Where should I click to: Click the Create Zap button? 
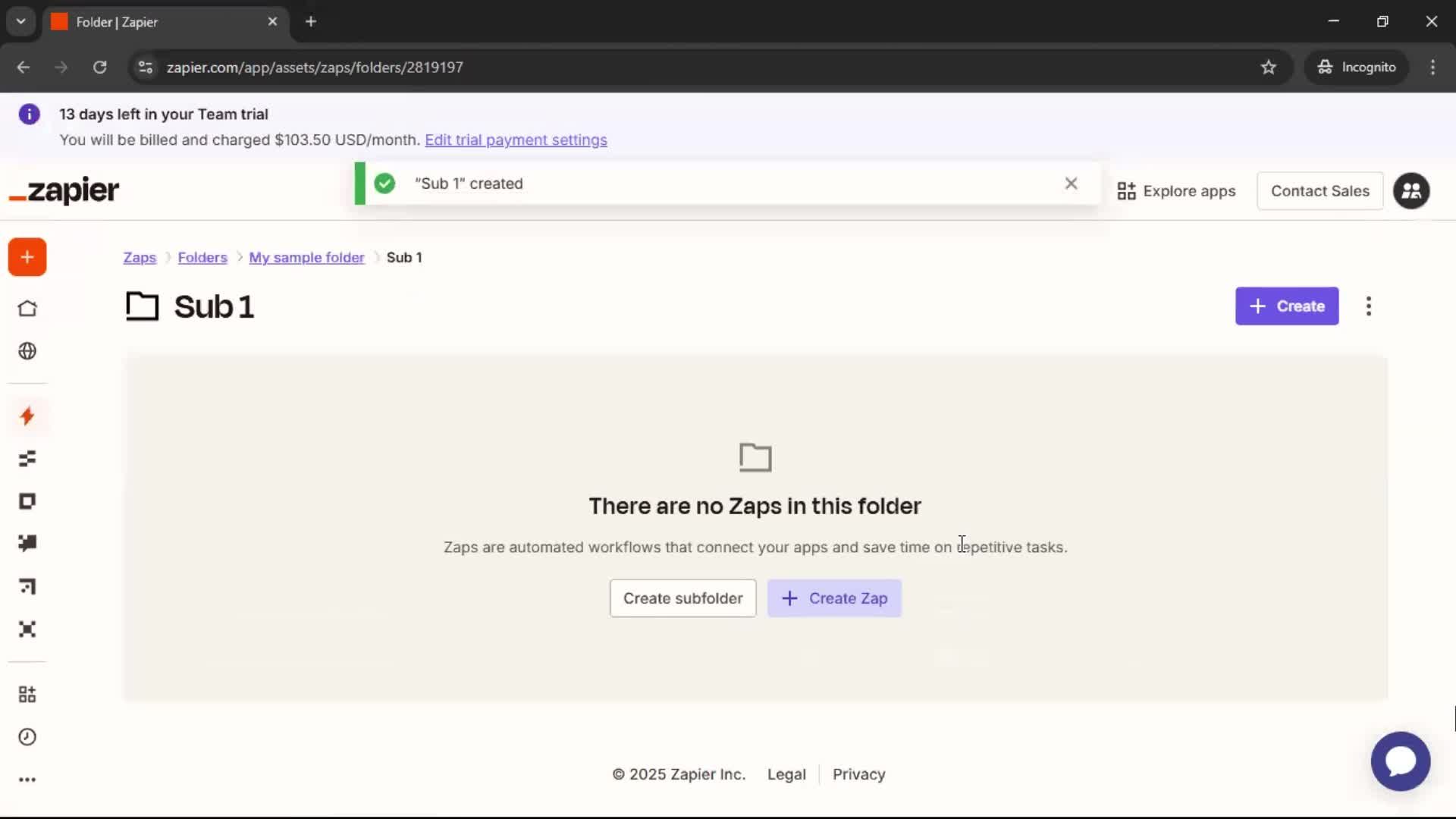(834, 598)
